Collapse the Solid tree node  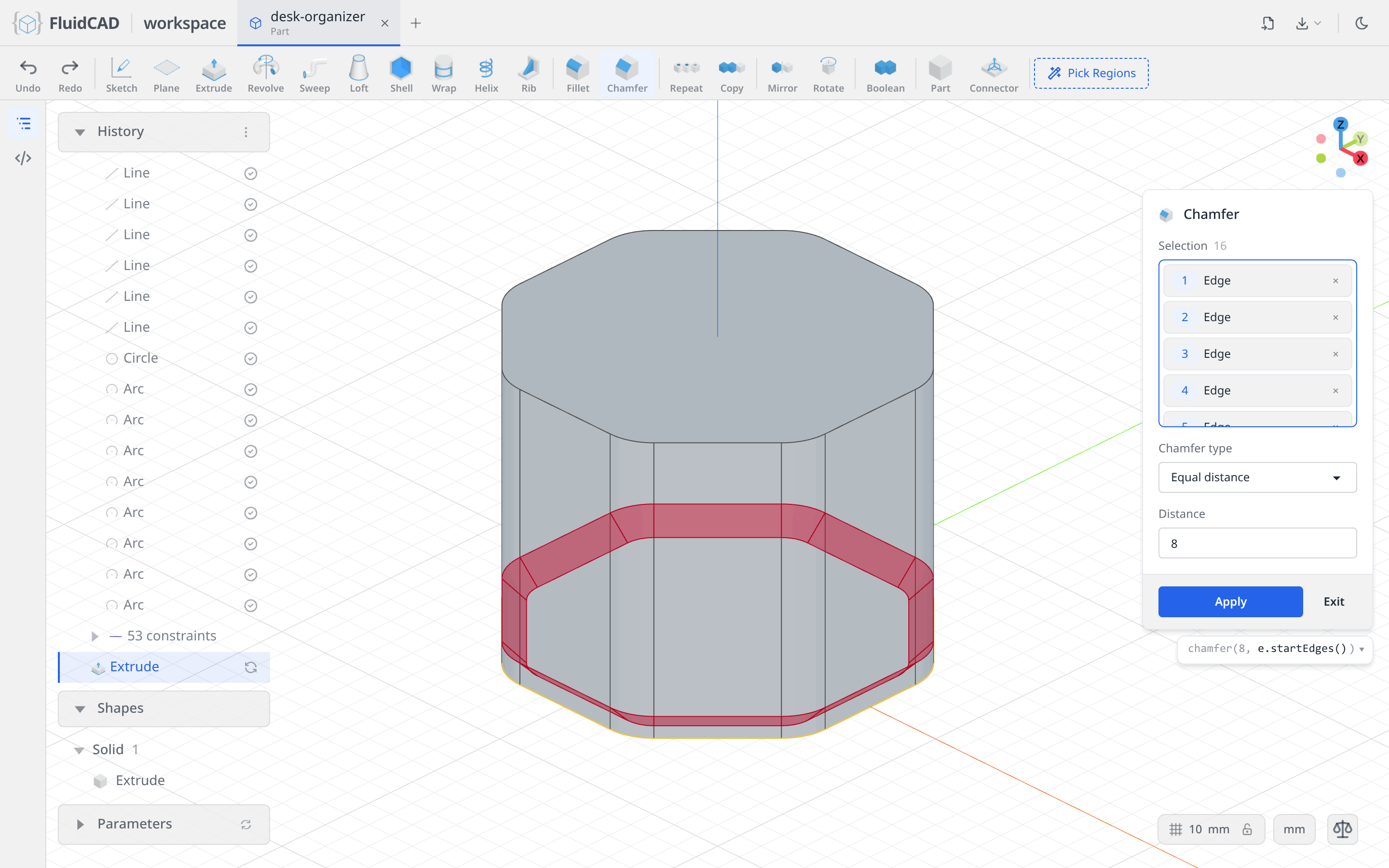point(79,750)
